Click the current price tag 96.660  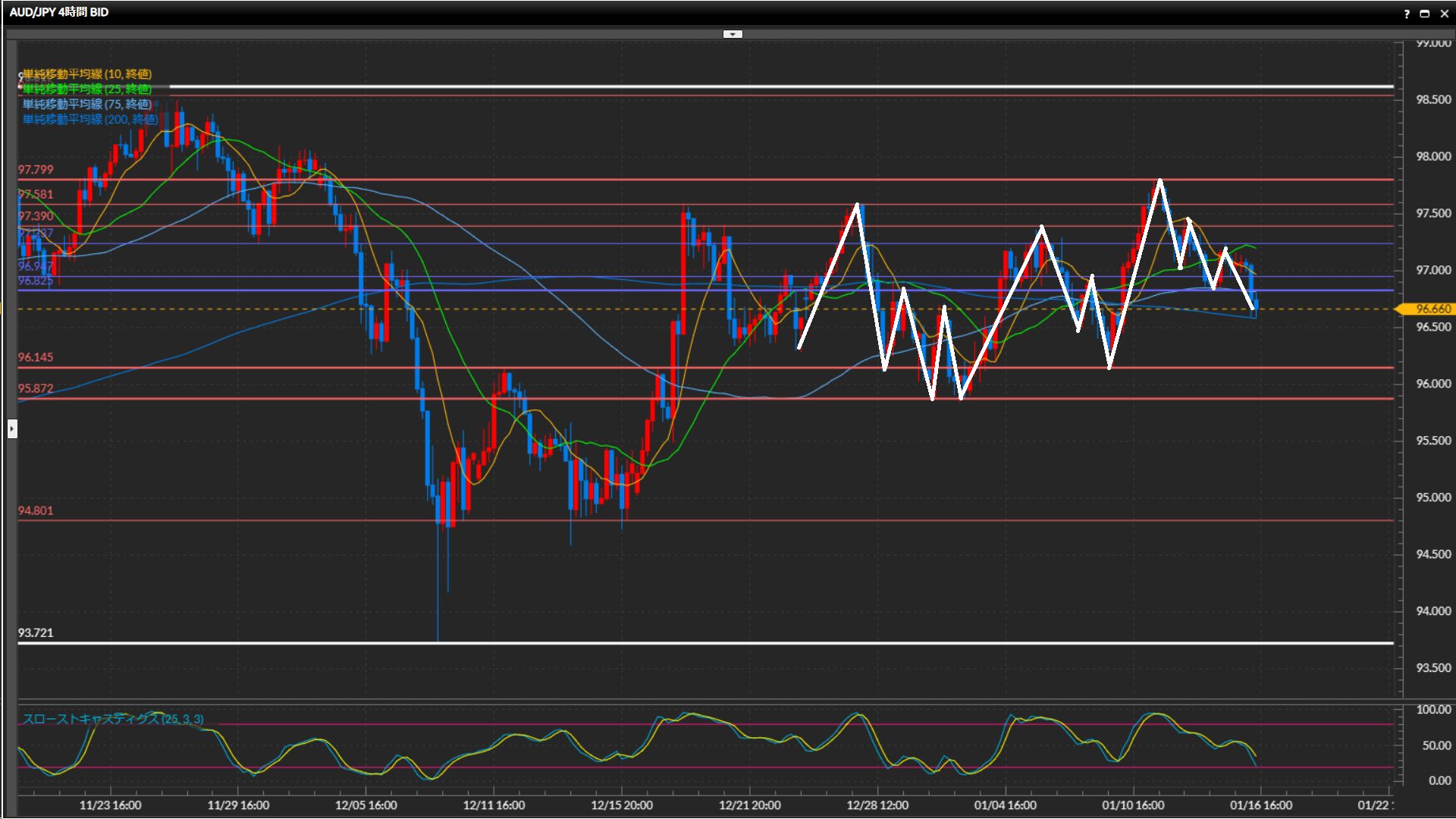click(1427, 309)
